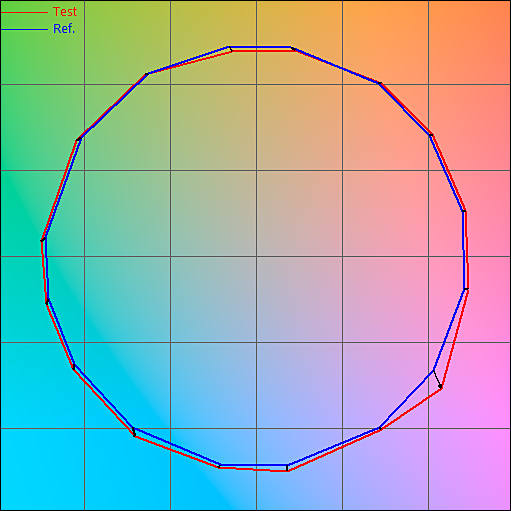The width and height of the screenshot is (511, 511).
Task: Click the right vertical blue polygon edge
Action: point(464,250)
